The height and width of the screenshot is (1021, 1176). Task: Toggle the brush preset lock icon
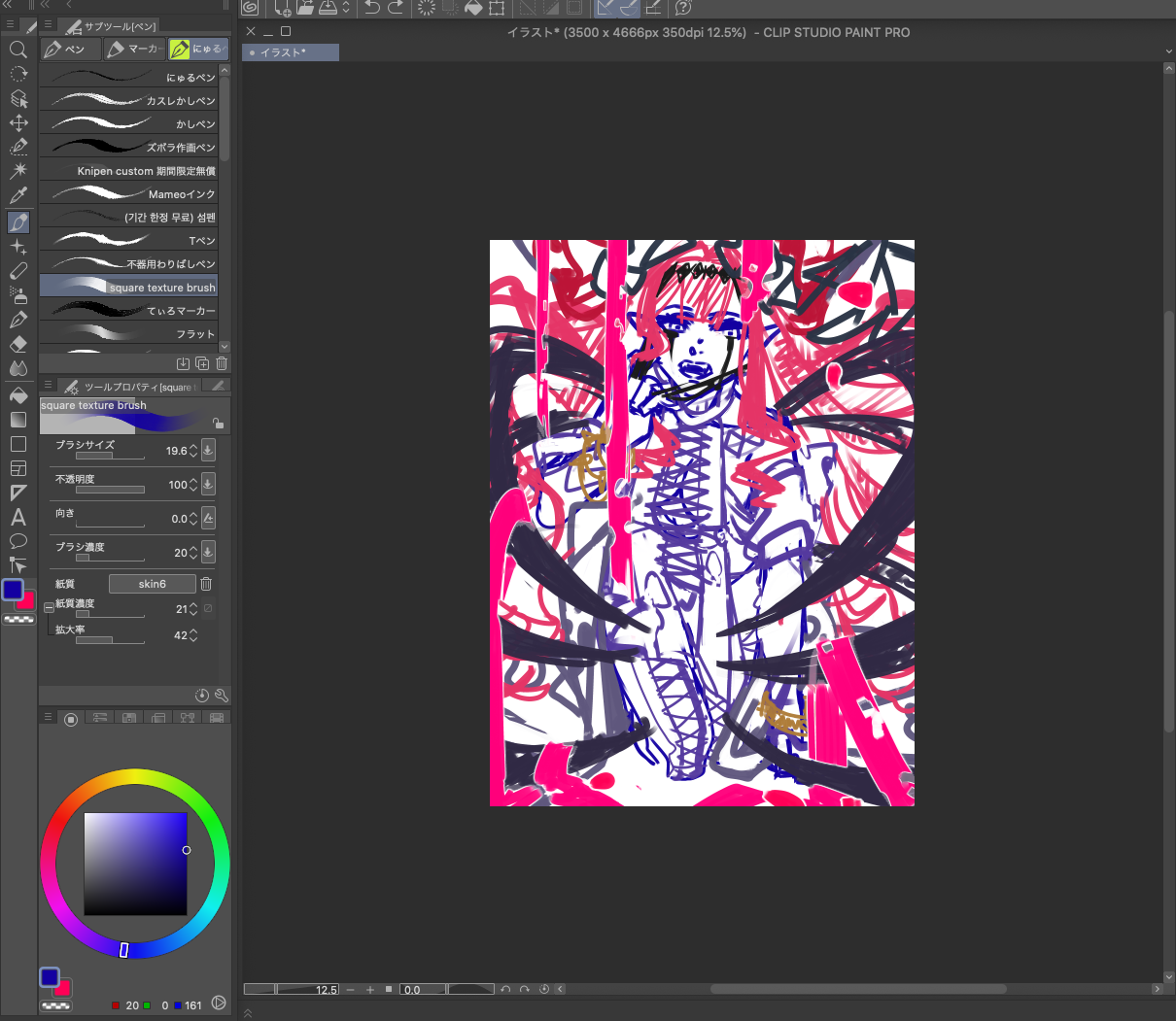click(x=218, y=423)
